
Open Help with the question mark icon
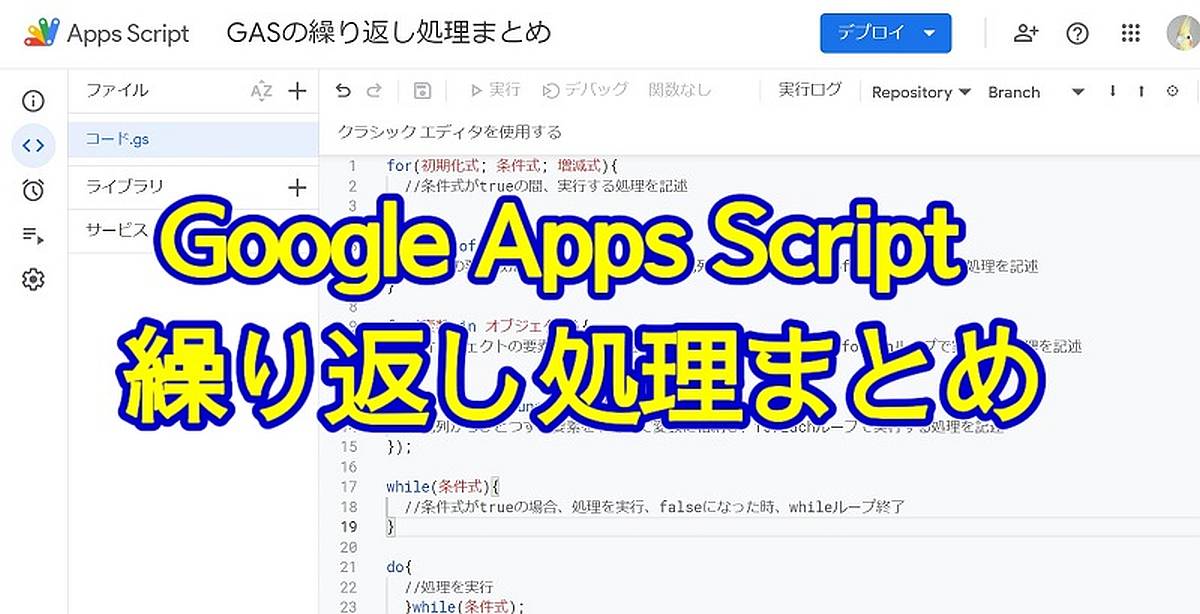point(1077,33)
